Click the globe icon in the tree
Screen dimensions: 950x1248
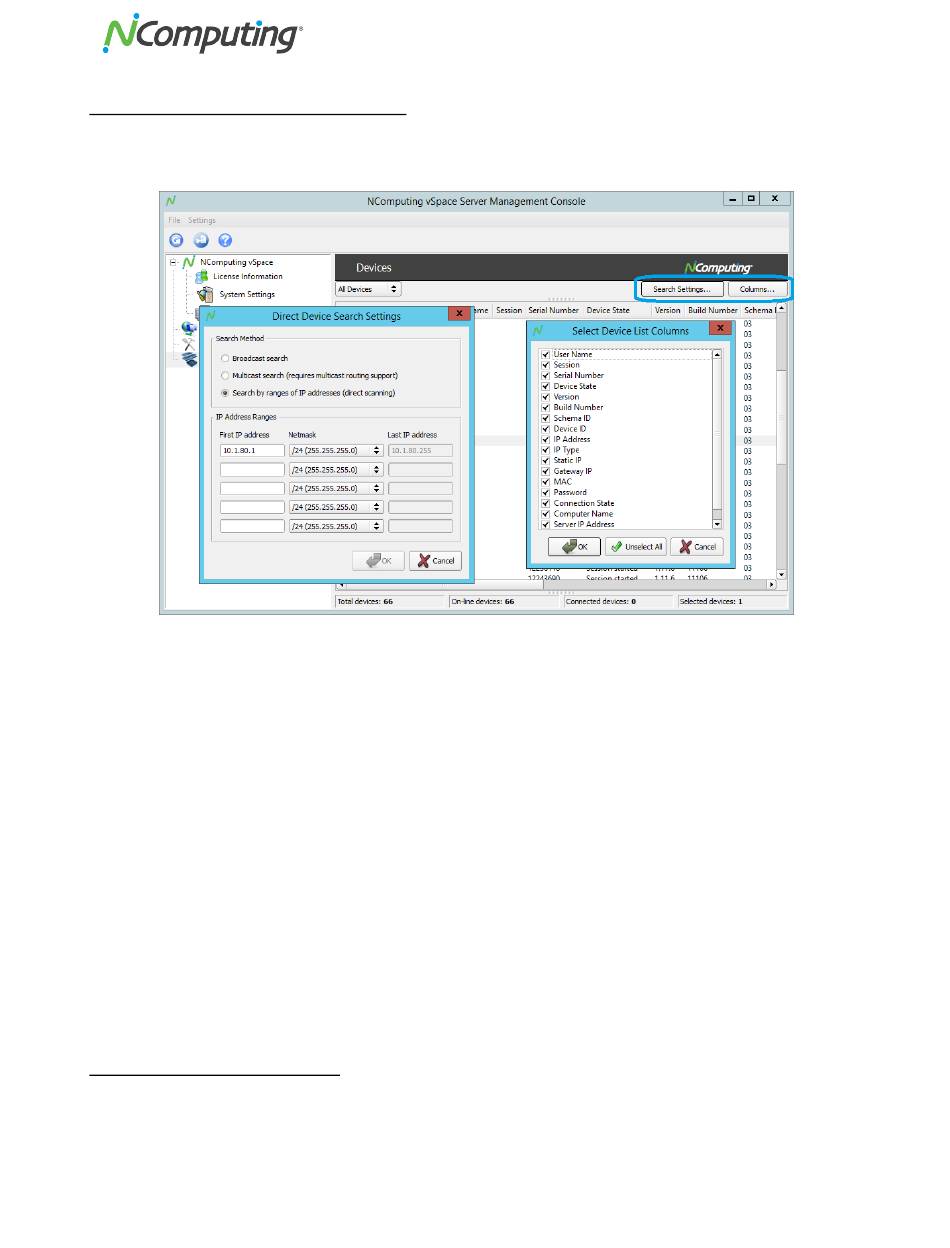click(x=188, y=327)
